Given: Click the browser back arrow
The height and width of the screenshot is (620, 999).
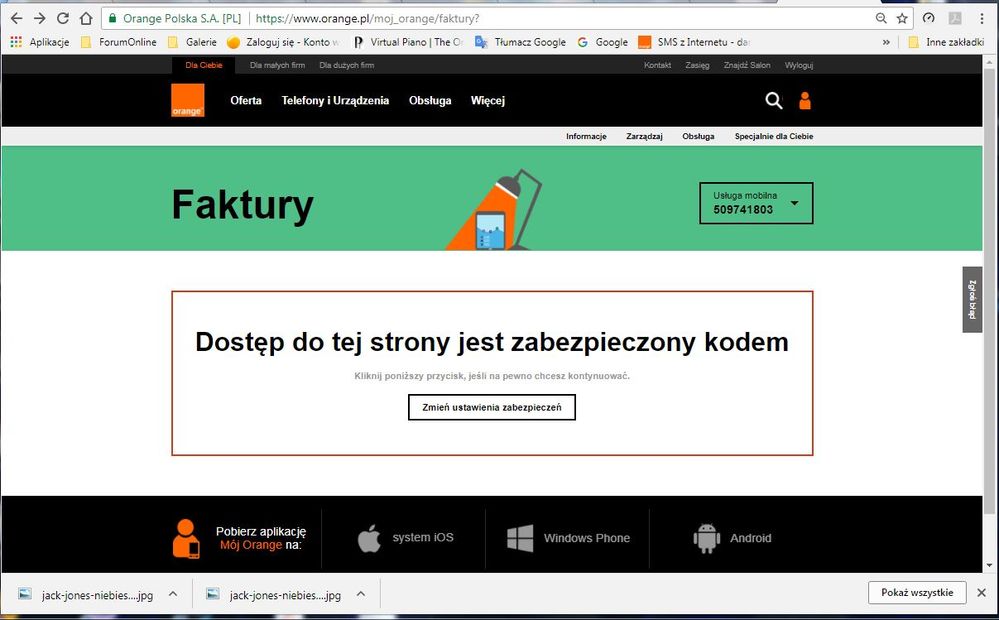Looking at the screenshot, I should point(15,17).
